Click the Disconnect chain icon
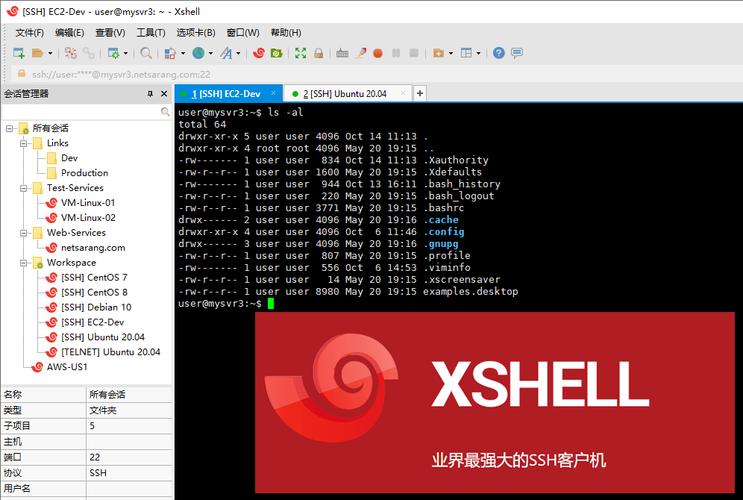Screen dimensions: 743x500 89,53
